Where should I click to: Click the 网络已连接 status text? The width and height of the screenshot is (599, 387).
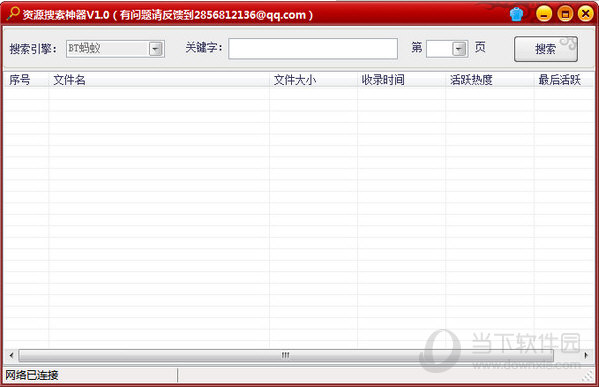click(x=32, y=375)
